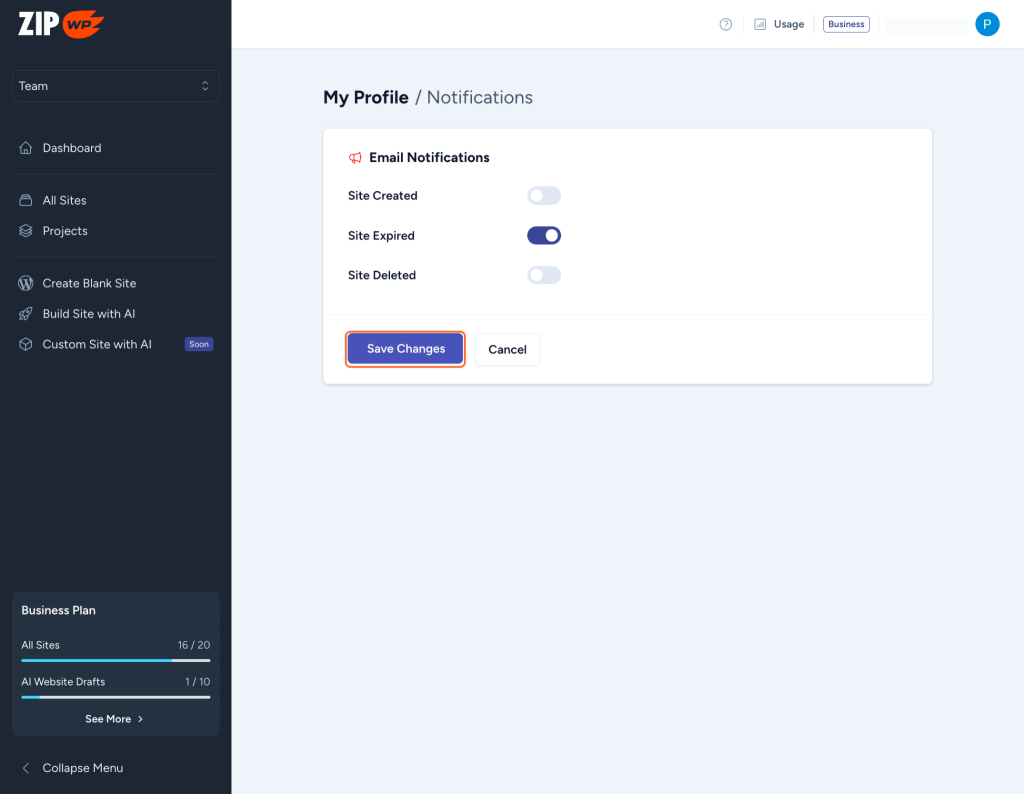Expand See More in Business Plan
The height and width of the screenshot is (794, 1024).
(114, 719)
